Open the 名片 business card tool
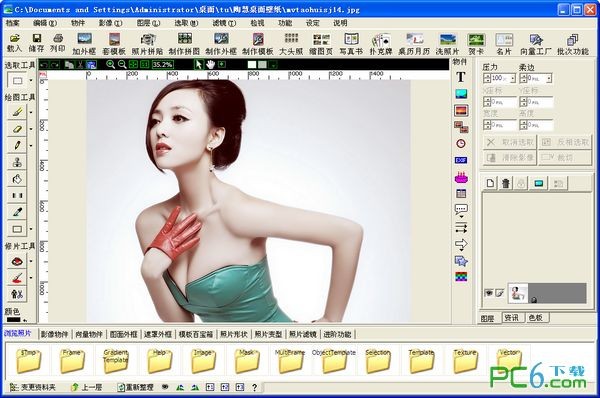 [x=504, y=44]
